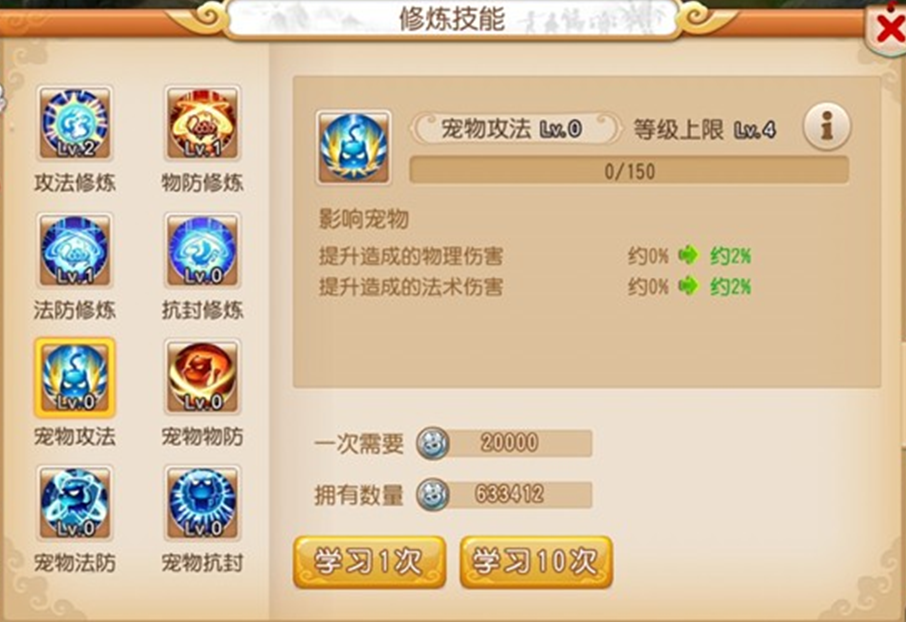Click the large 宠物攻法 icon in detail panel
The height and width of the screenshot is (622, 906).
coord(354,147)
